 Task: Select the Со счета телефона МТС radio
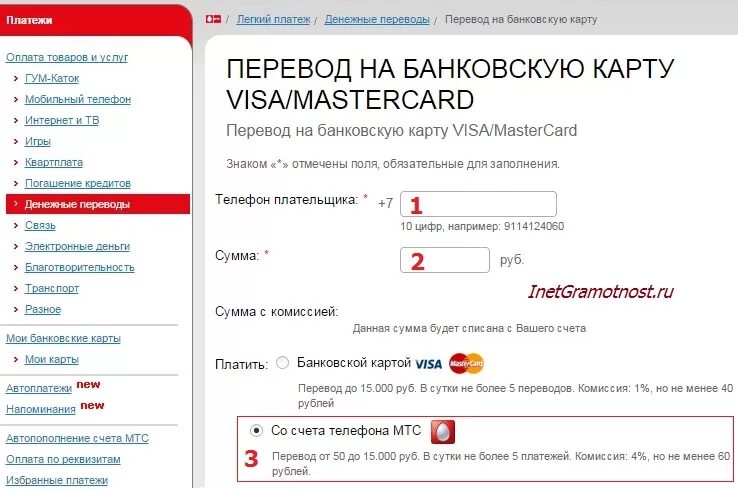(x=256, y=430)
